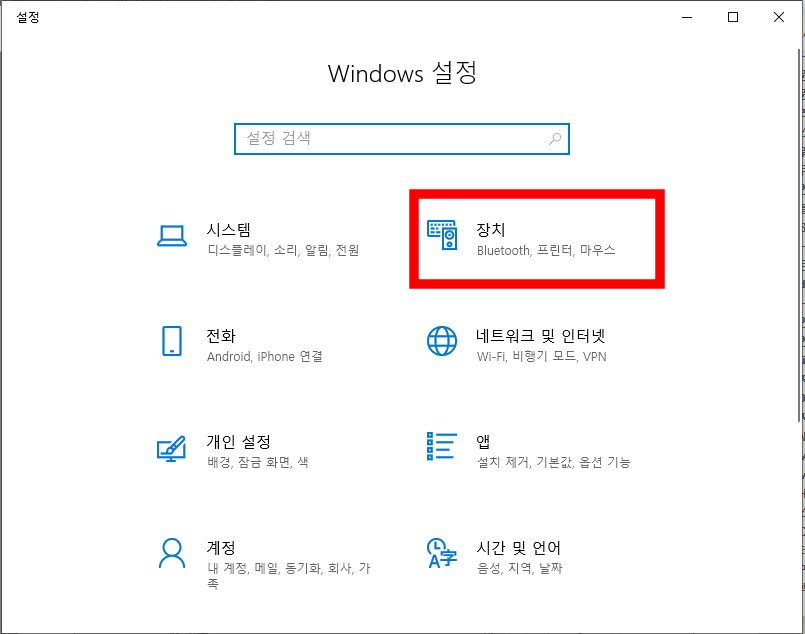The image size is (805, 634).
Task: Go to 전화 settings title
Action: [x=221, y=336]
